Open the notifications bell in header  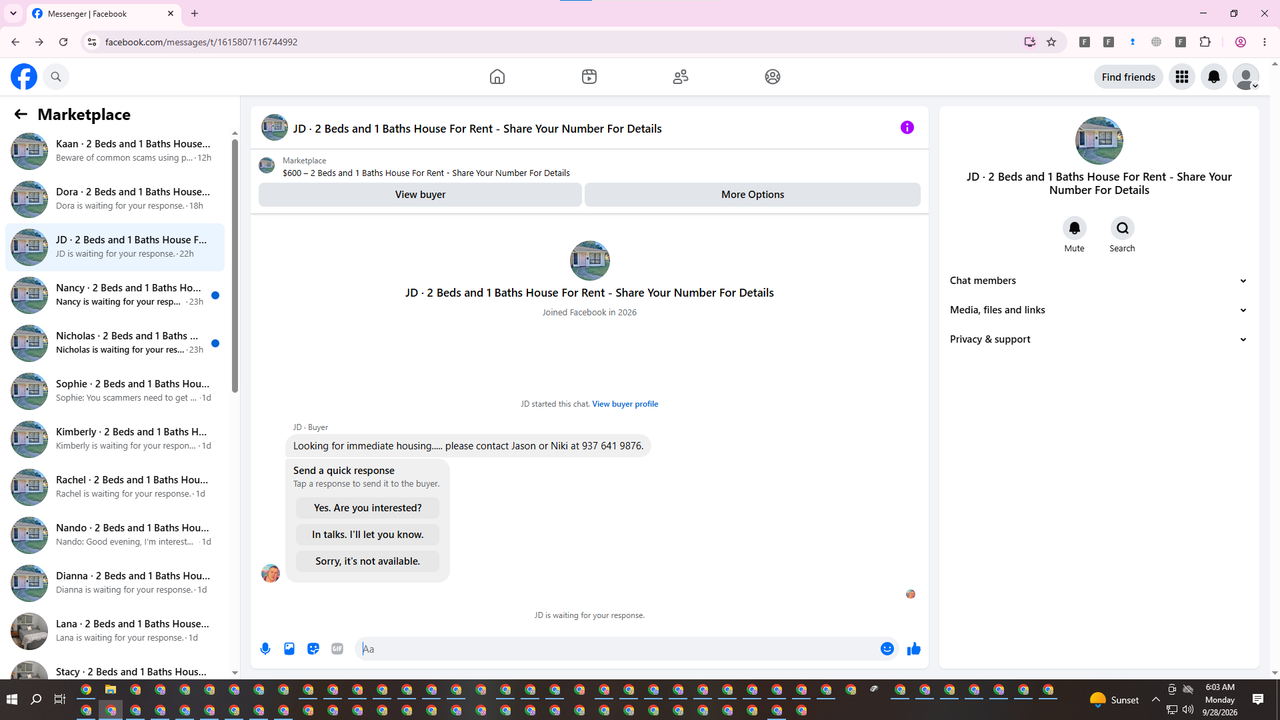point(1214,77)
